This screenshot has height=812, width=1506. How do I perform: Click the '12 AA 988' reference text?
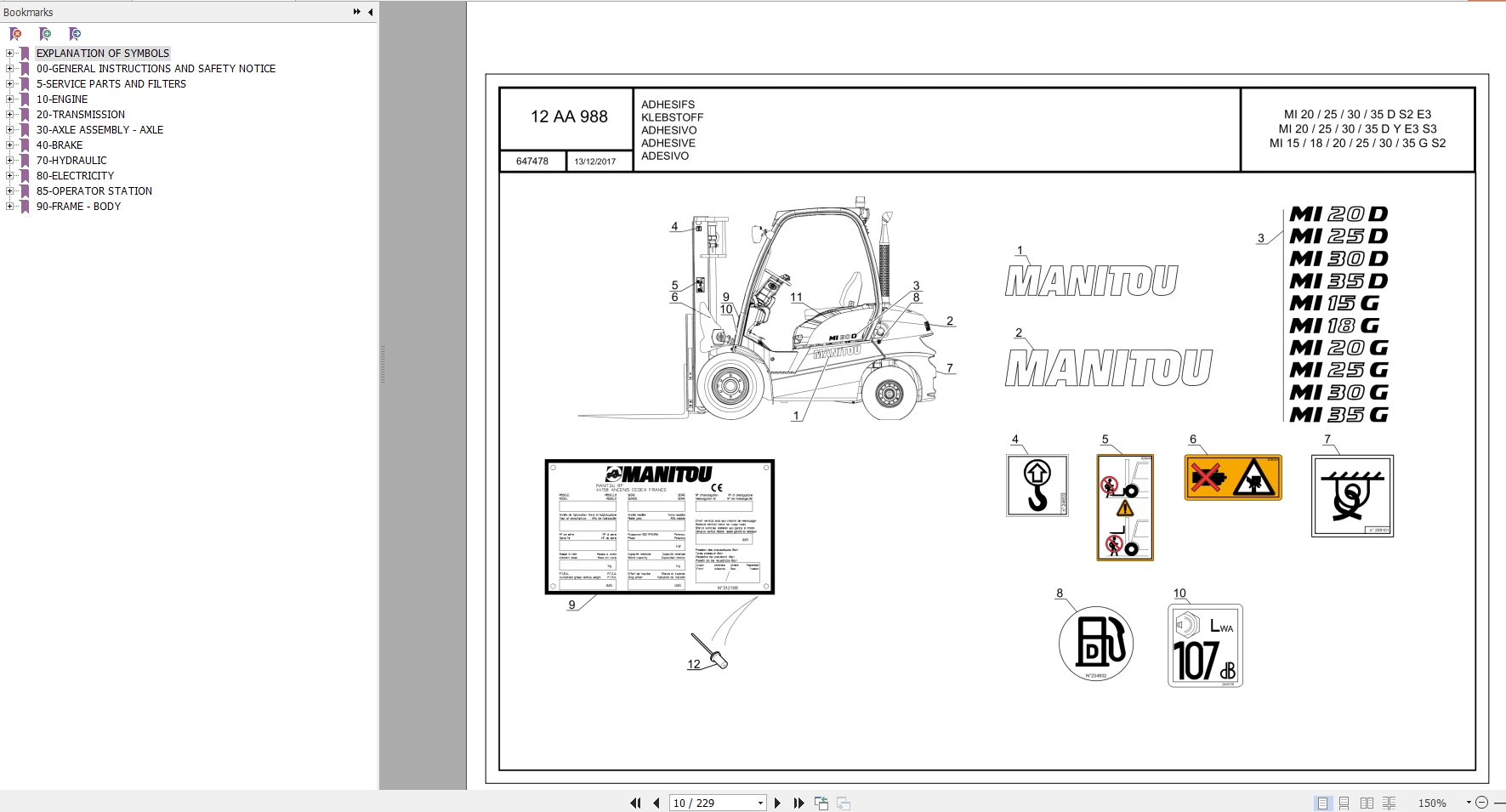[x=569, y=116]
